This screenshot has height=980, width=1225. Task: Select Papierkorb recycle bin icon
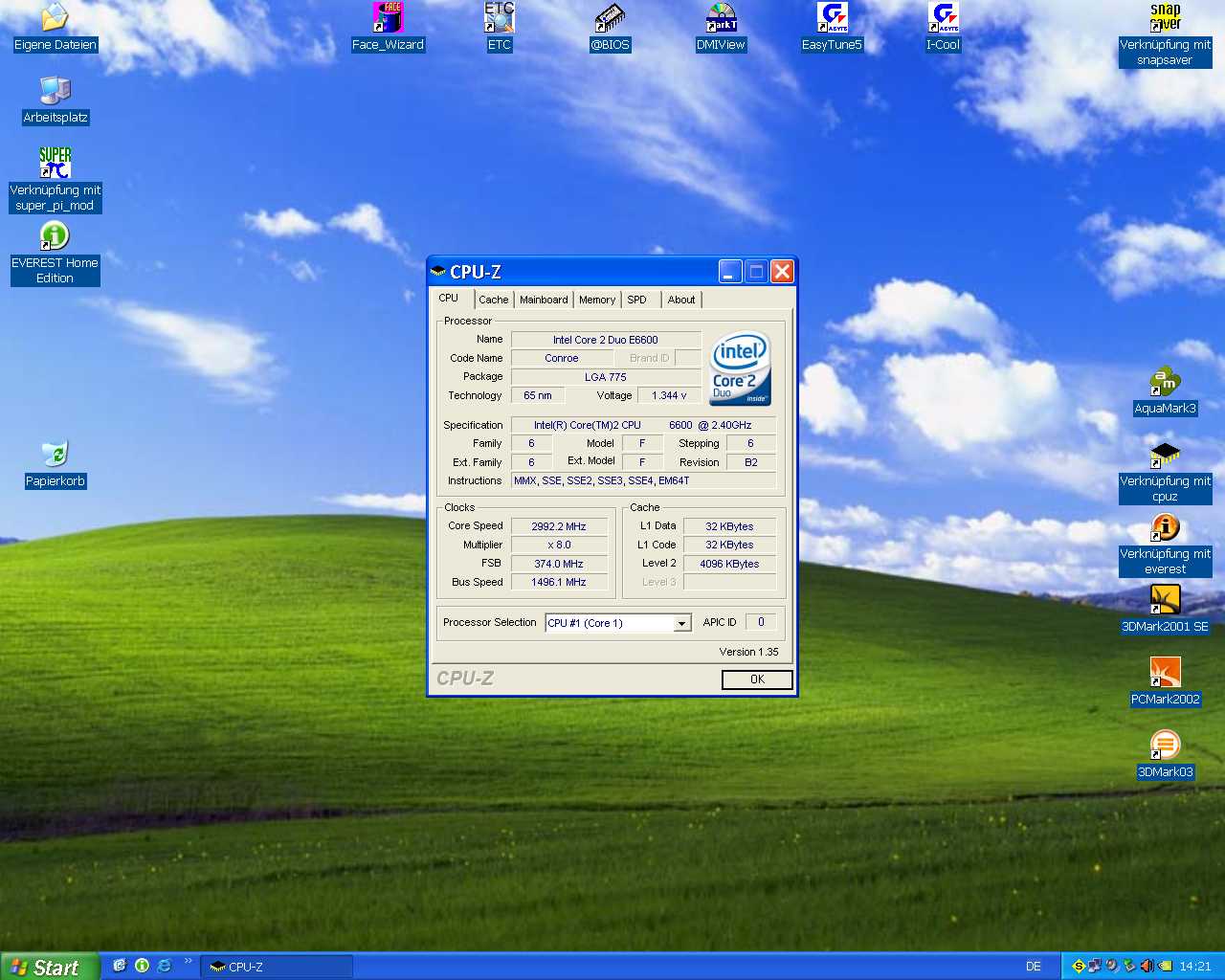[x=55, y=454]
